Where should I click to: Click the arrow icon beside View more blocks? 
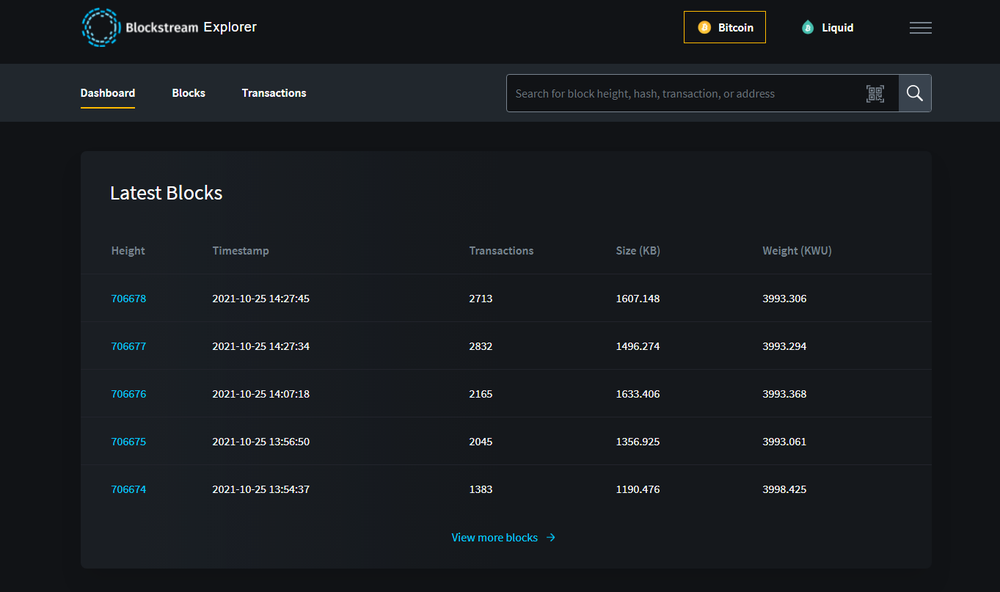[x=549, y=537]
